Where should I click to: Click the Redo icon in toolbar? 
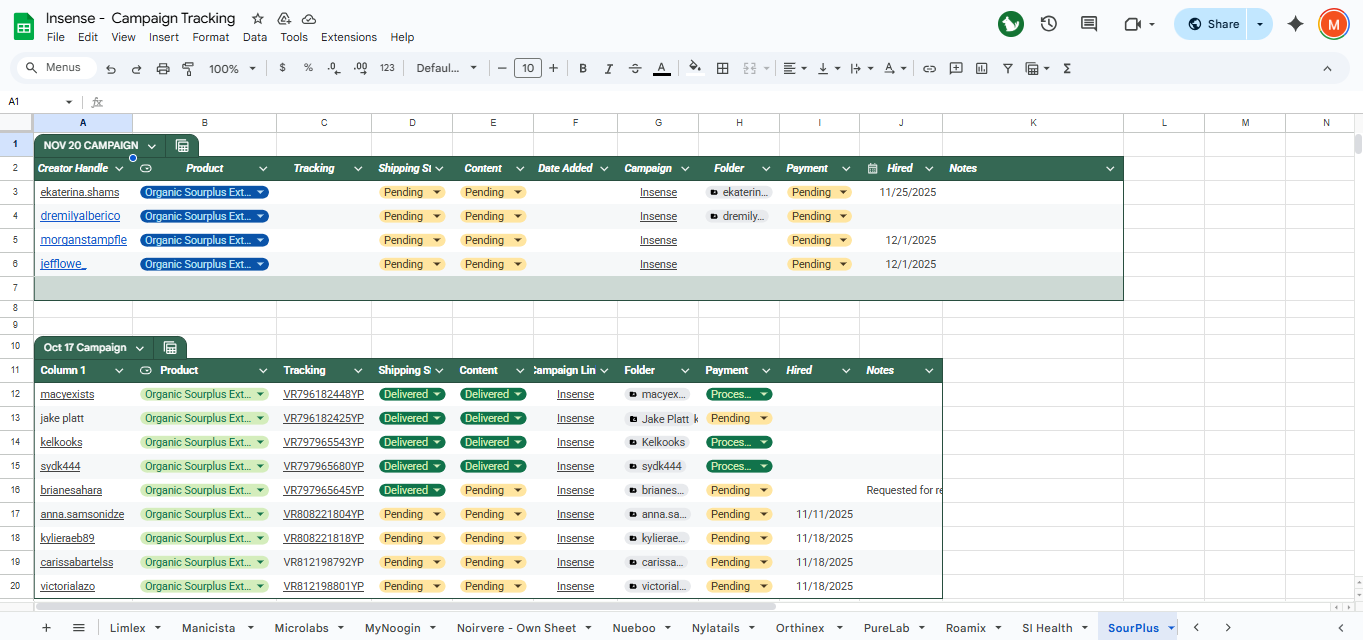(137, 69)
